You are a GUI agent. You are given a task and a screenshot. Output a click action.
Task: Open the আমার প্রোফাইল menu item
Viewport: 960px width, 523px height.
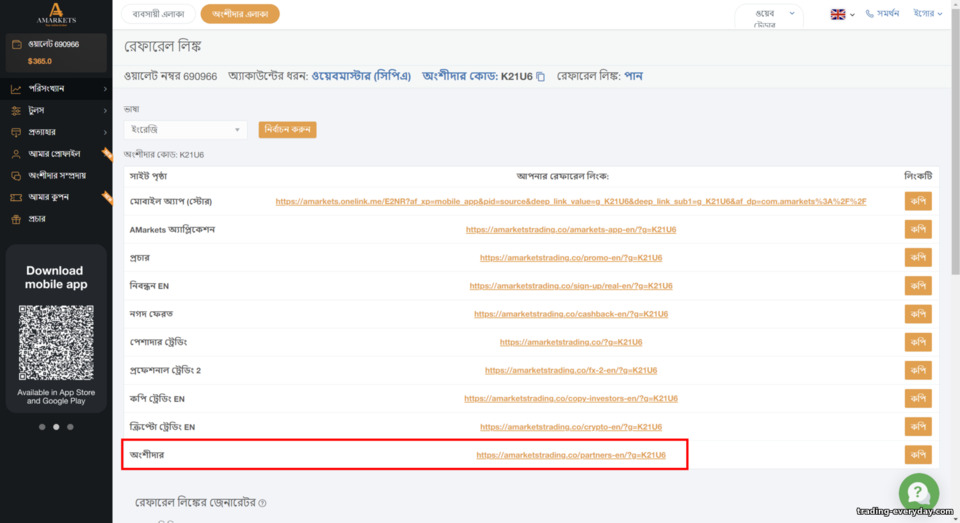coord(54,154)
